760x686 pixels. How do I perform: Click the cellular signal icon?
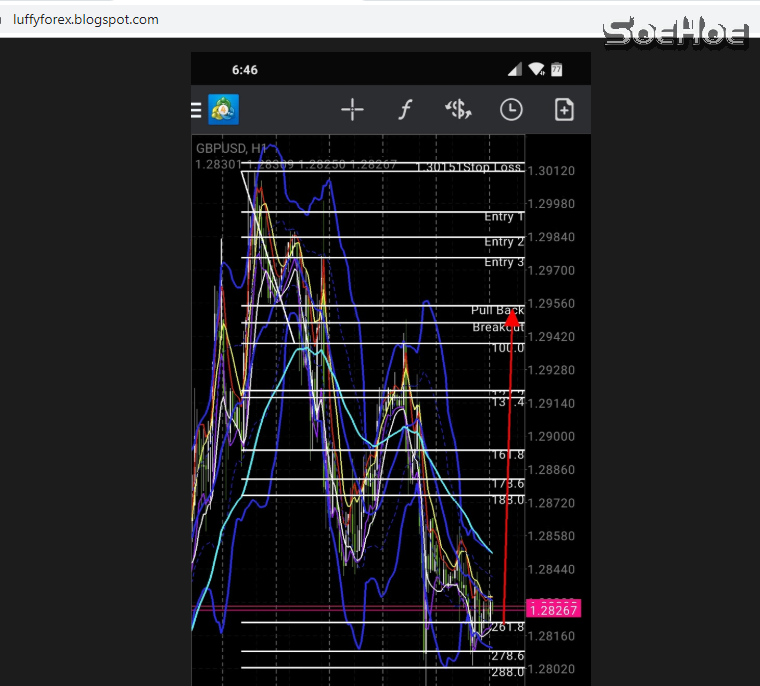[x=515, y=70]
